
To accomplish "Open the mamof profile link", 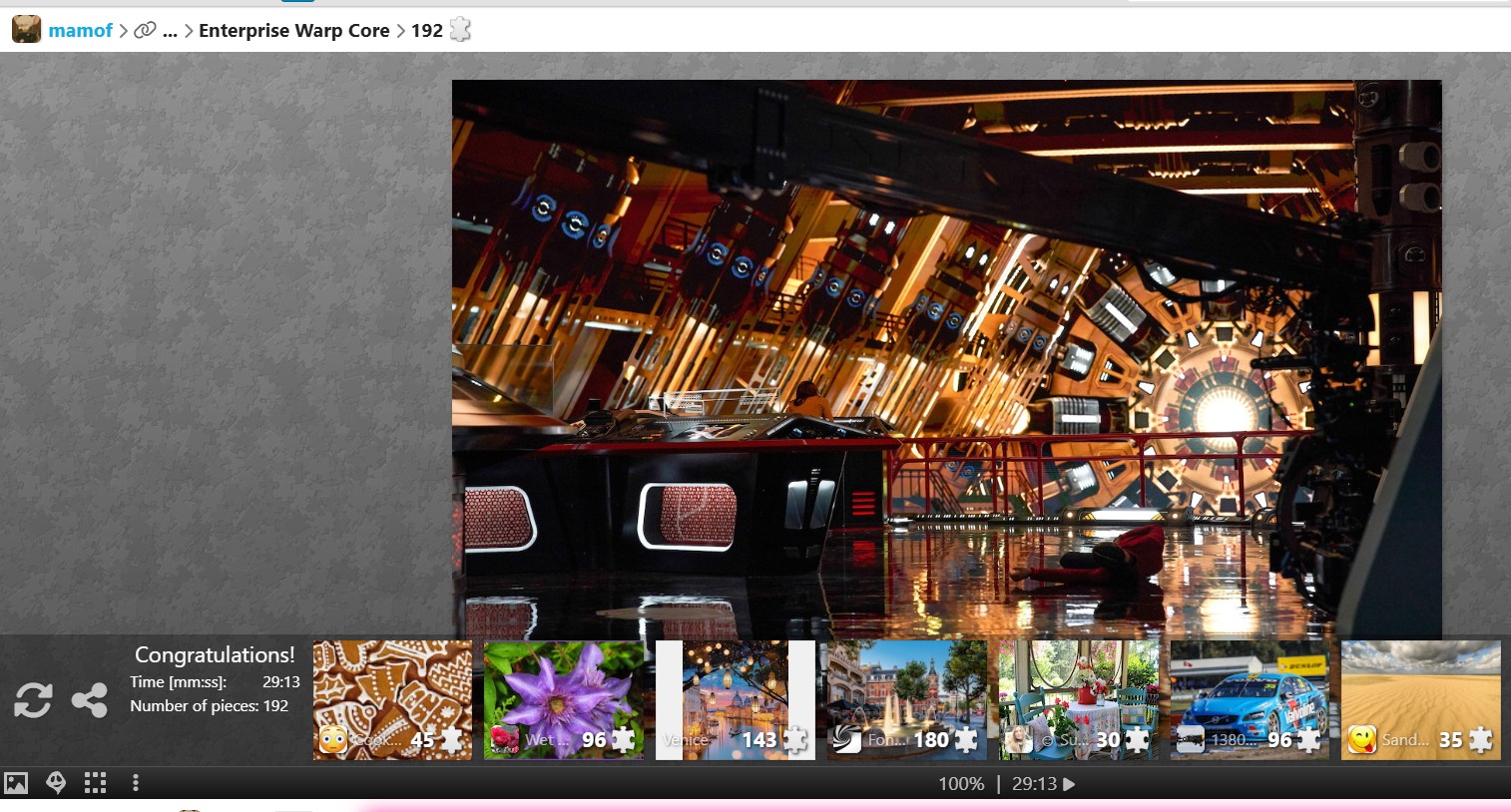I will coord(80,30).
